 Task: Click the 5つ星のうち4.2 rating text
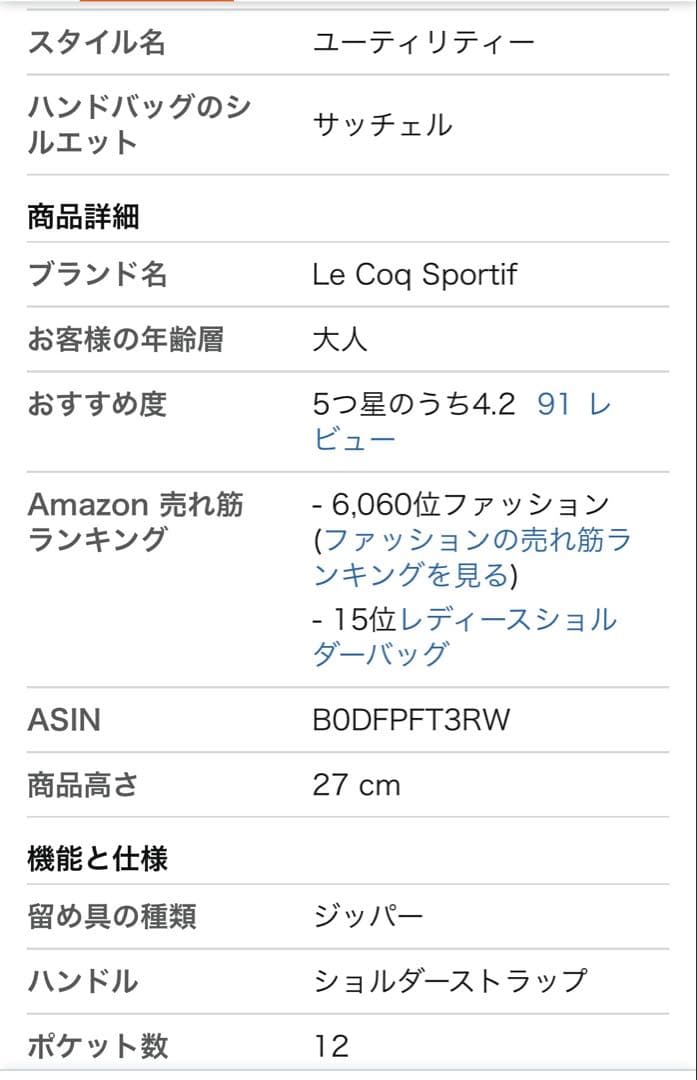(413, 405)
